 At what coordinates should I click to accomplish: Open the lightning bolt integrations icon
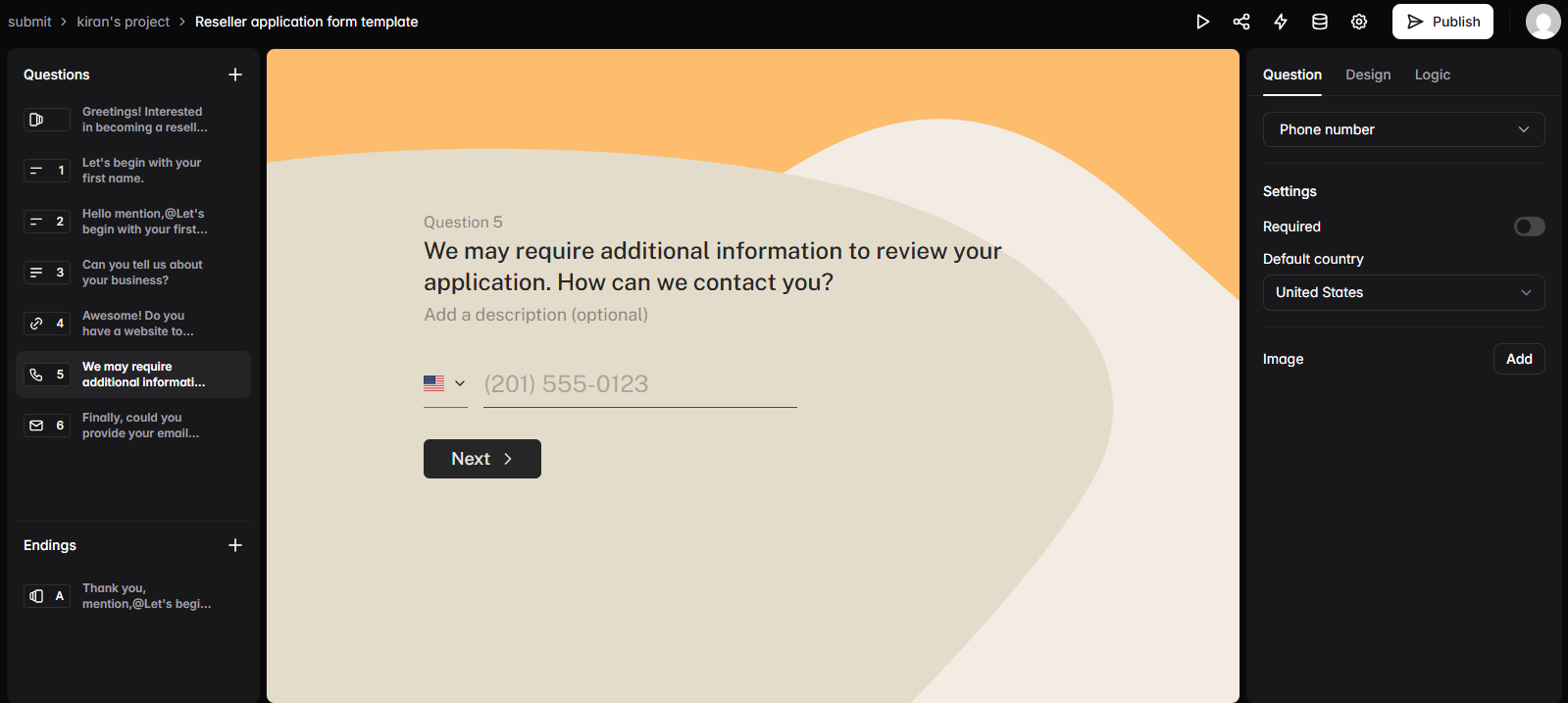click(x=1281, y=22)
